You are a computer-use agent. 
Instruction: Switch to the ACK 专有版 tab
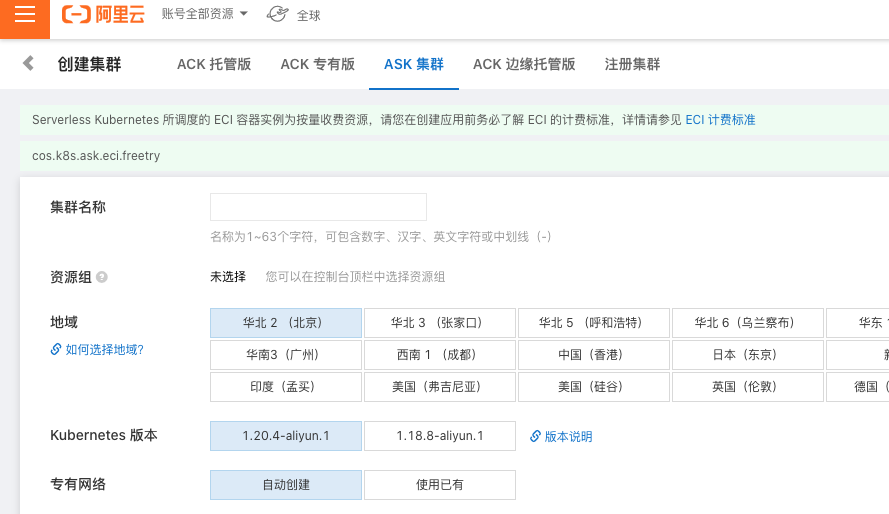[318, 64]
